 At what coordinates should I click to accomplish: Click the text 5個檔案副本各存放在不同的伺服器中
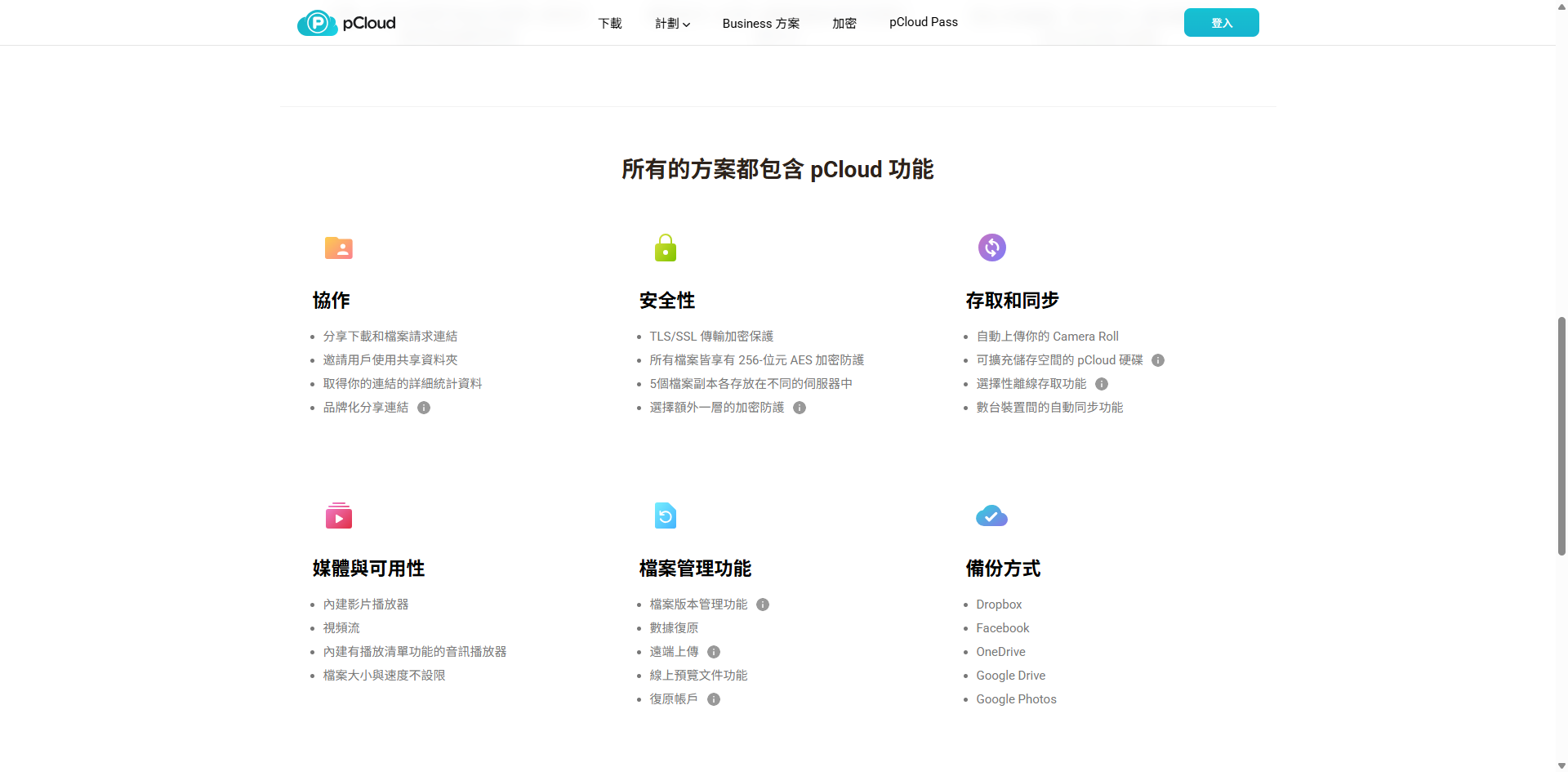751,384
